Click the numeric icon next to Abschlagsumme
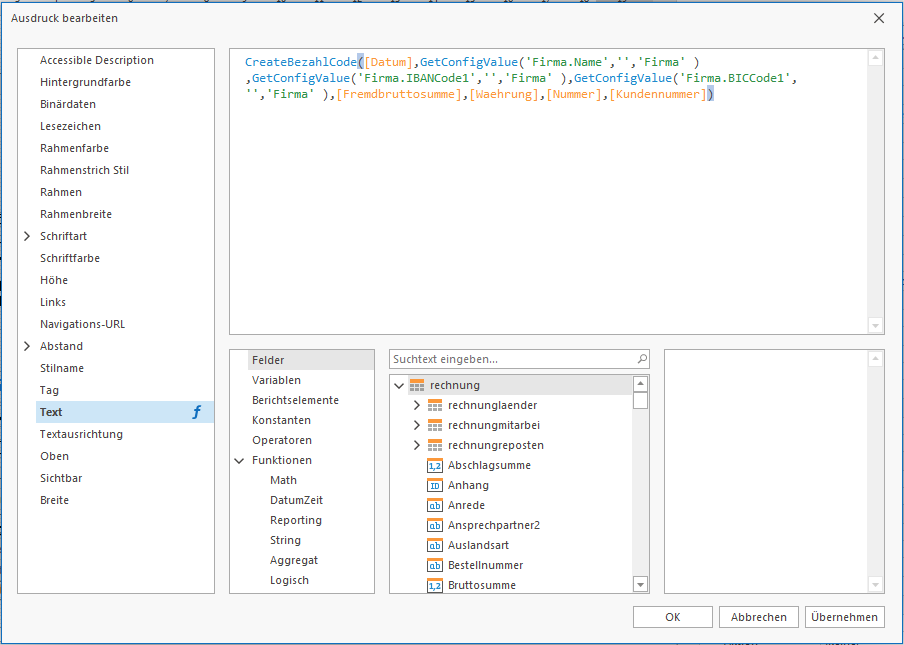 click(435, 465)
